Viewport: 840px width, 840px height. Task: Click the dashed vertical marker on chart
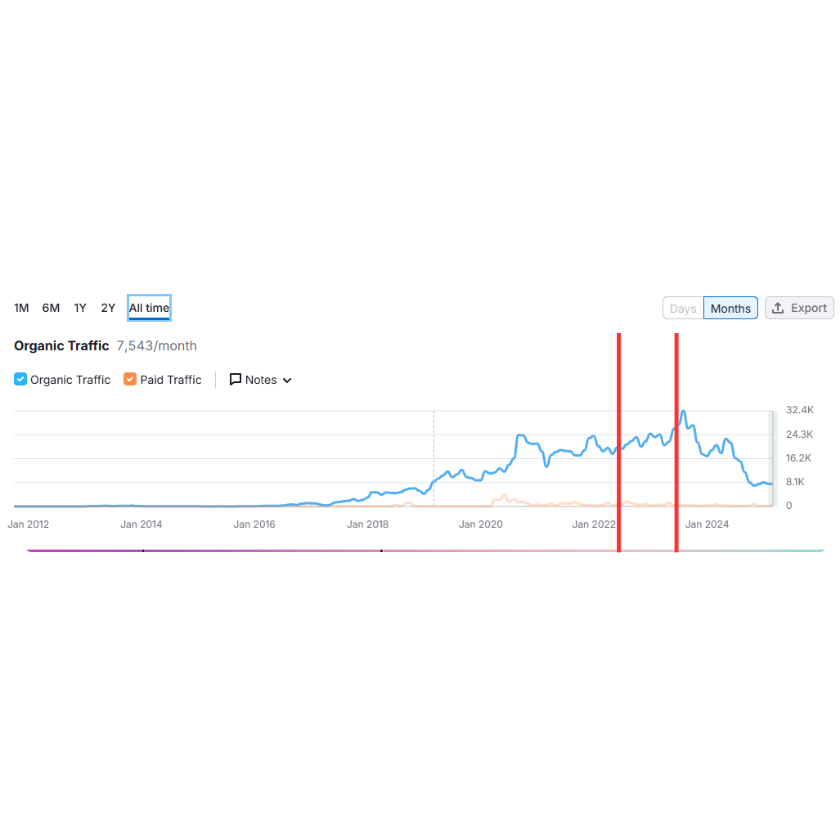433,458
